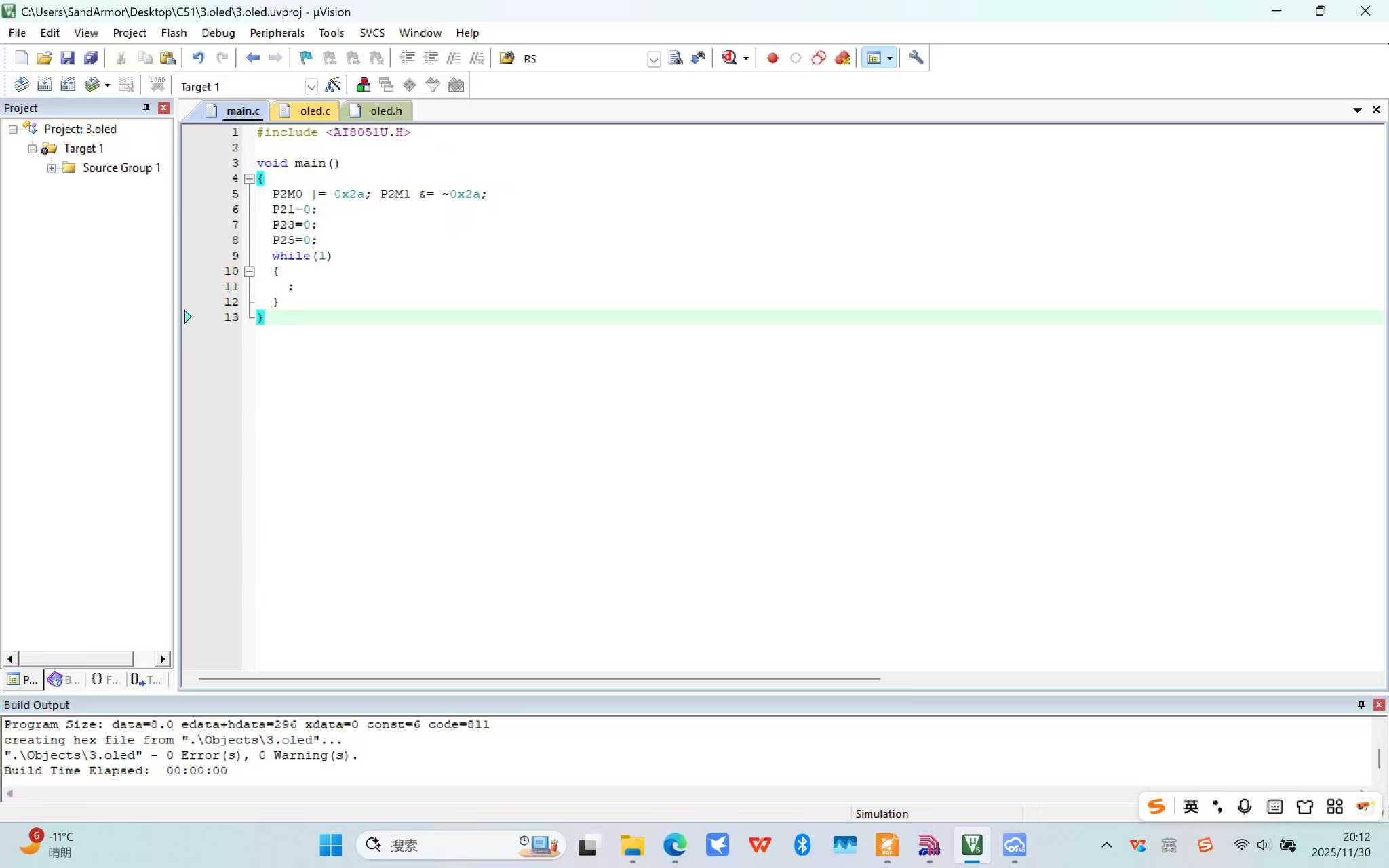Open Microsoft Edge from the taskbar
Image resolution: width=1389 pixels, height=868 pixels.
[675, 845]
